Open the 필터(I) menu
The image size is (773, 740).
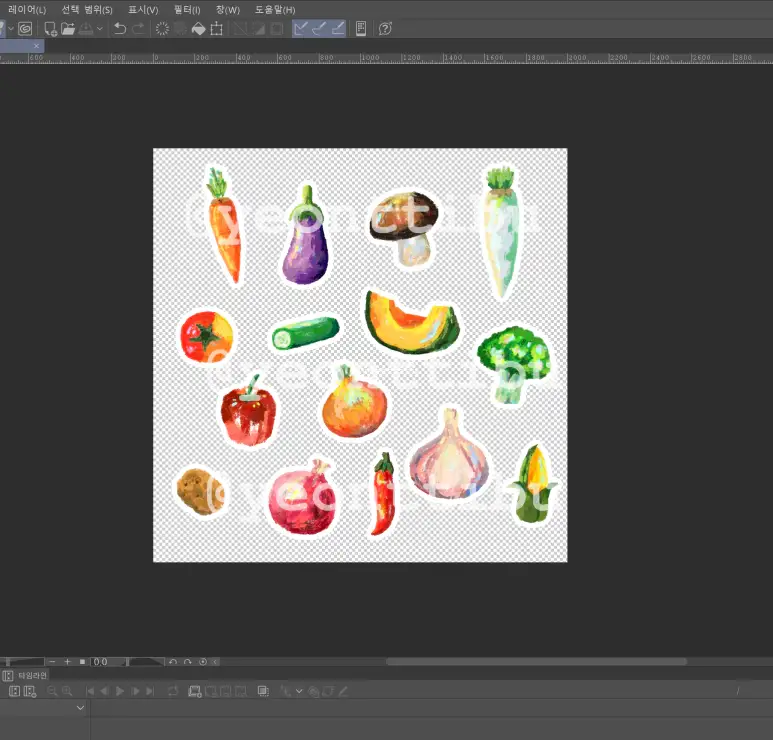[187, 9]
